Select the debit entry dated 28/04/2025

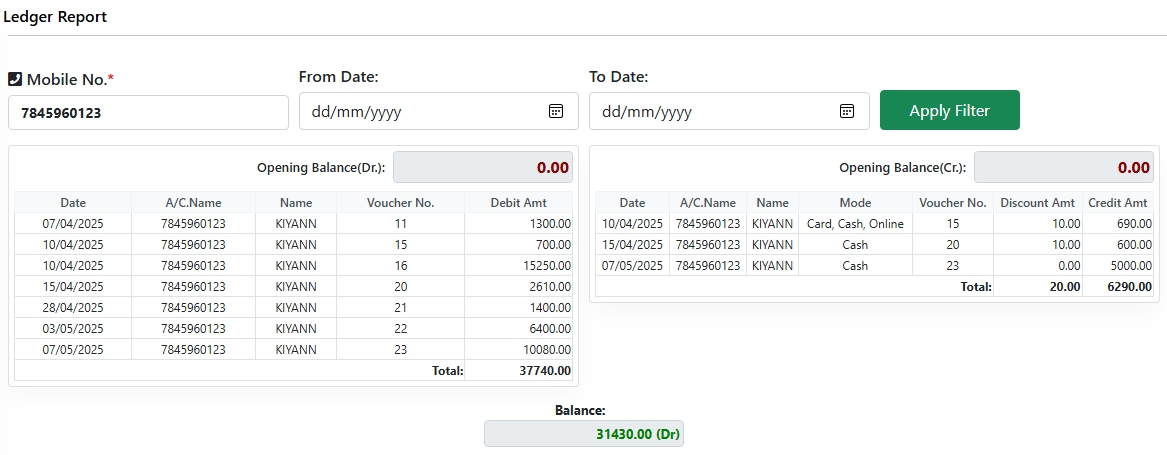click(x=293, y=308)
